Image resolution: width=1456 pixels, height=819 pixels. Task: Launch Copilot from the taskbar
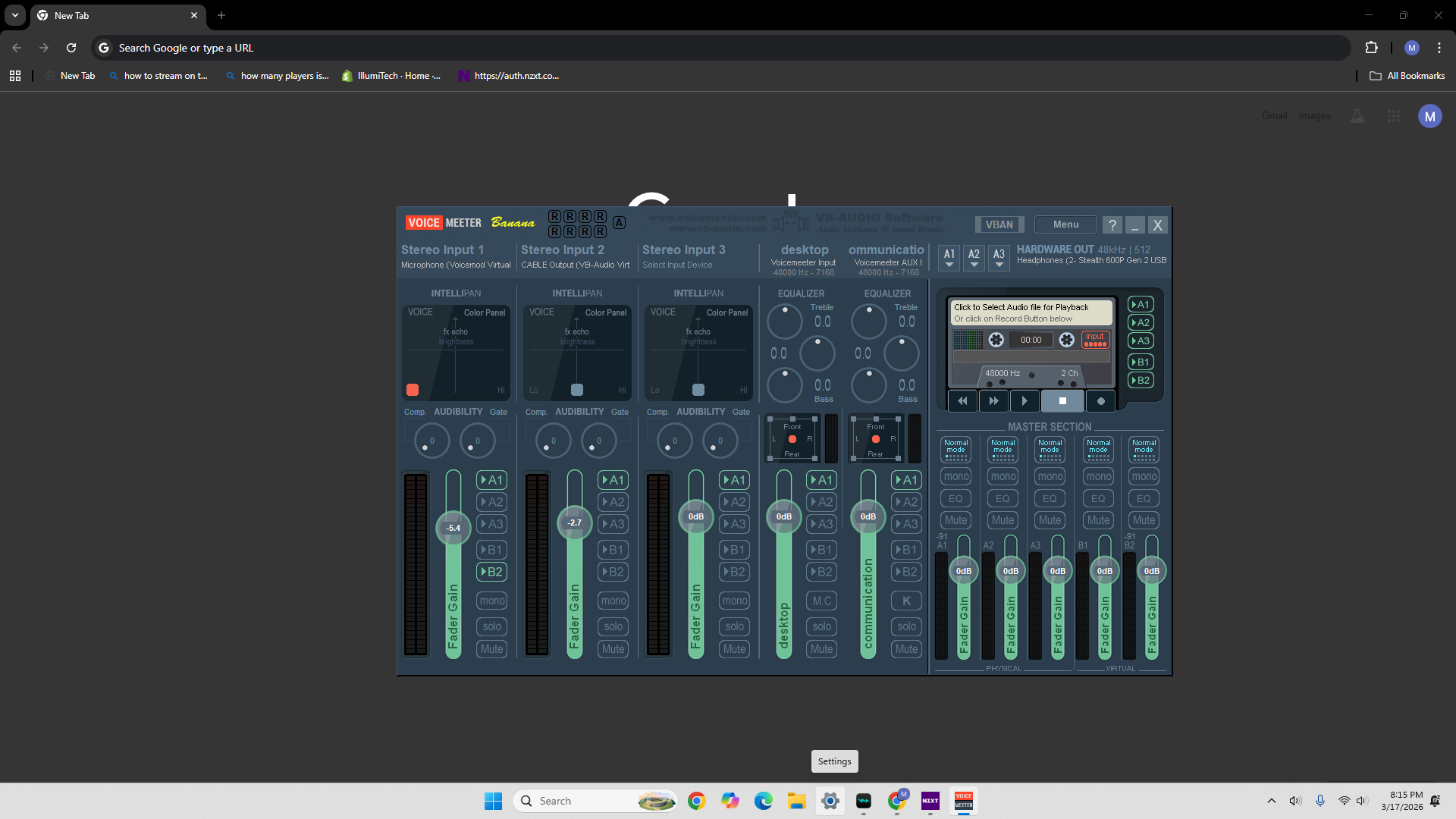pos(730,801)
